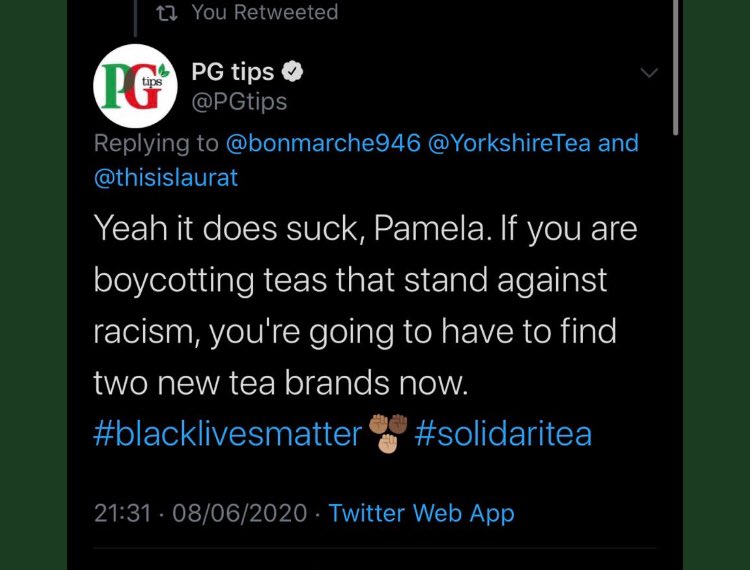Click the raised fists emoji

coord(388,433)
